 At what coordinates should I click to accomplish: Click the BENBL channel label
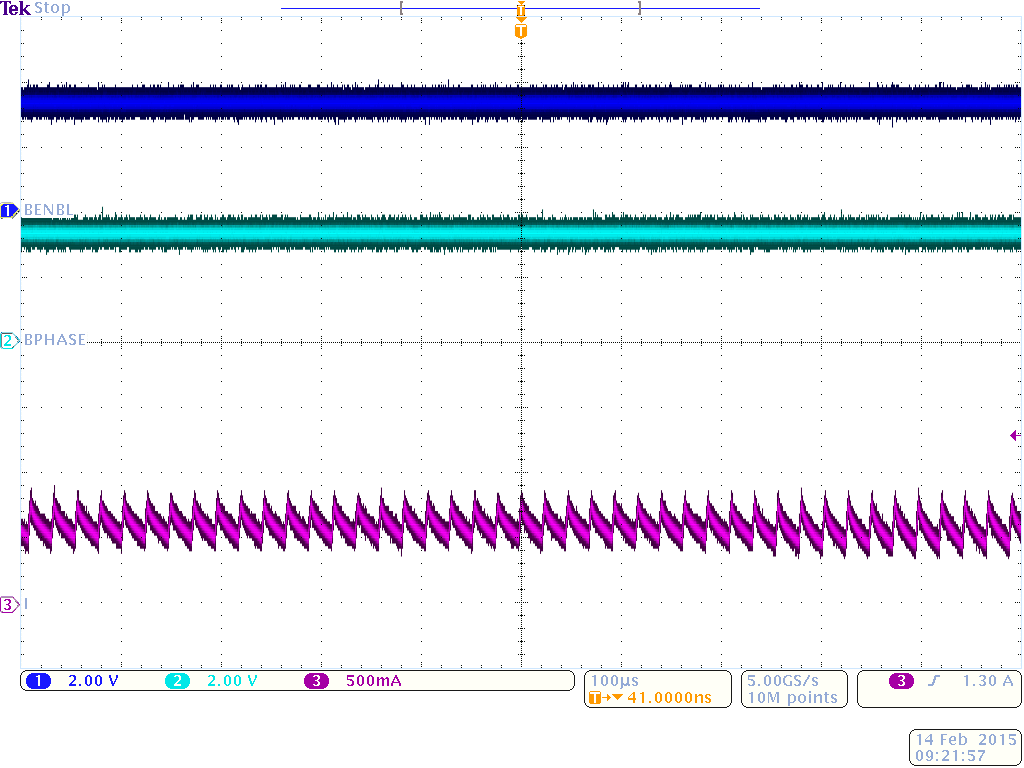(x=50, y=210)
